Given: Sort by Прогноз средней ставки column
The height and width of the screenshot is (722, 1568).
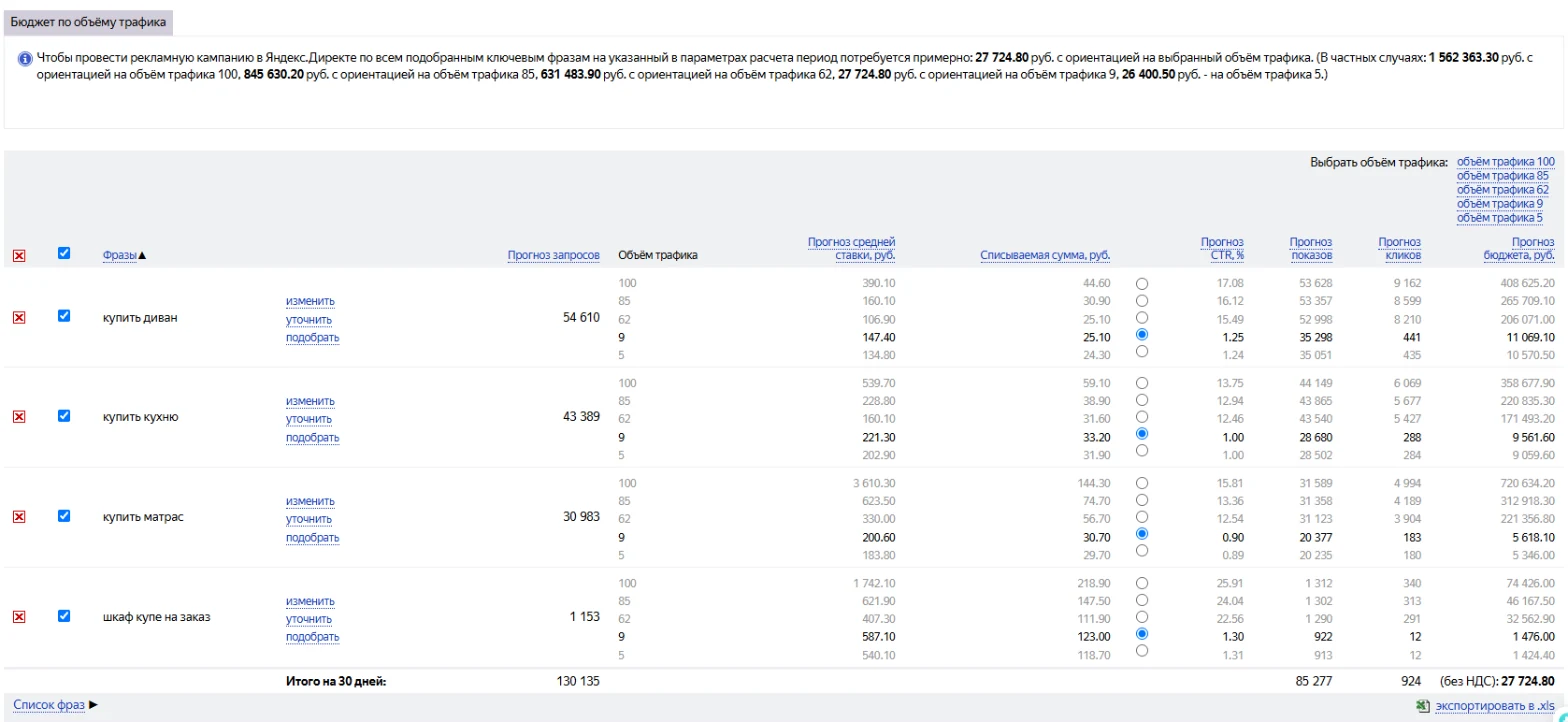Looking at the screenshot, I should click(851, 249).
